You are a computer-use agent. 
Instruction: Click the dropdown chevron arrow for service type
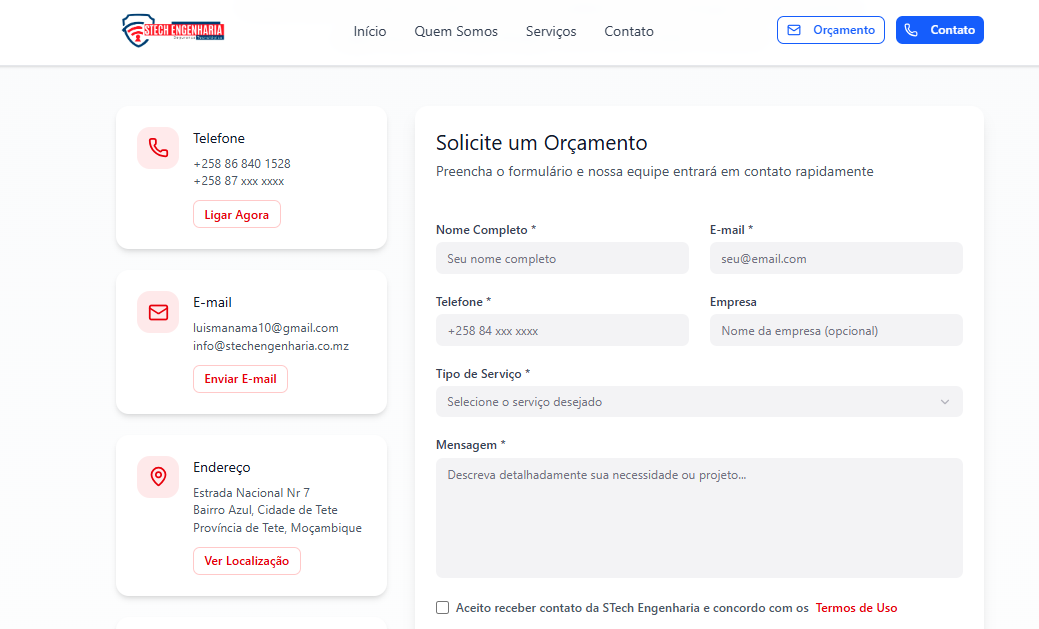click(x=945, y=402)
